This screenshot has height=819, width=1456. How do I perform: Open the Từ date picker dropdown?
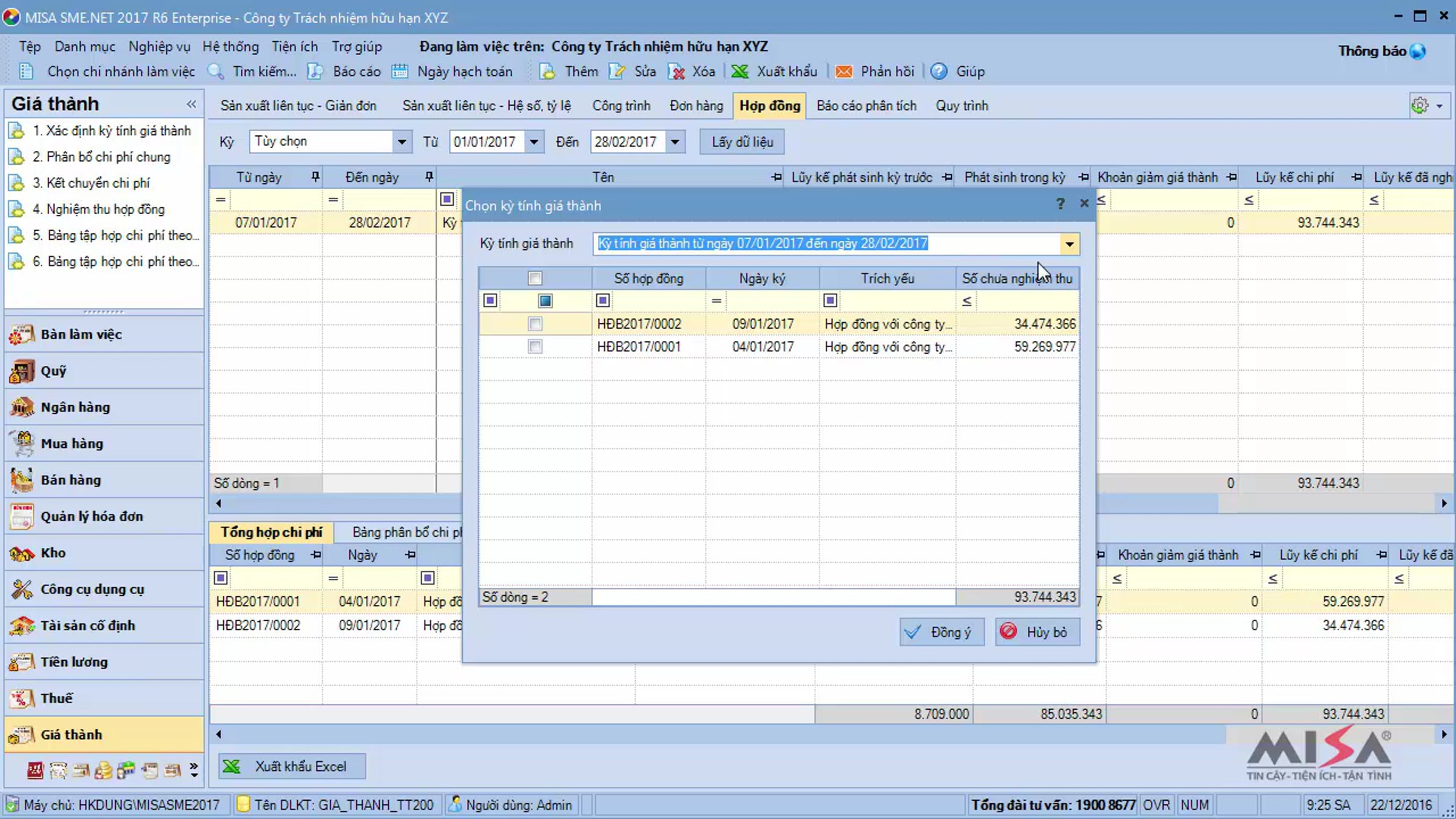(x=533, y=142)
